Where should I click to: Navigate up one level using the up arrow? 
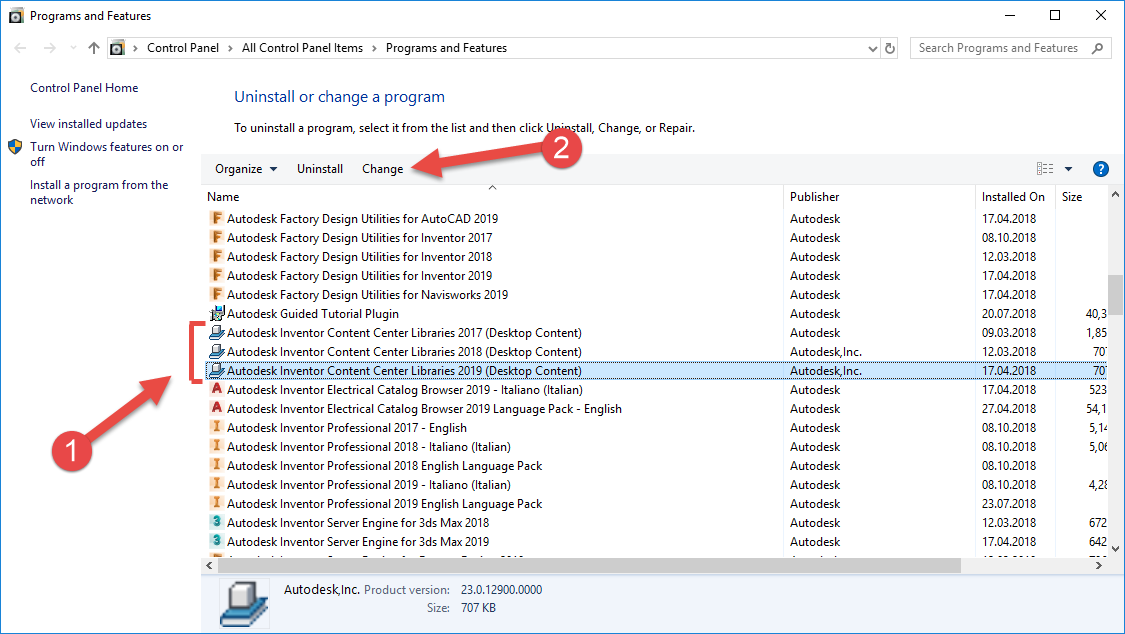point(93,47)
